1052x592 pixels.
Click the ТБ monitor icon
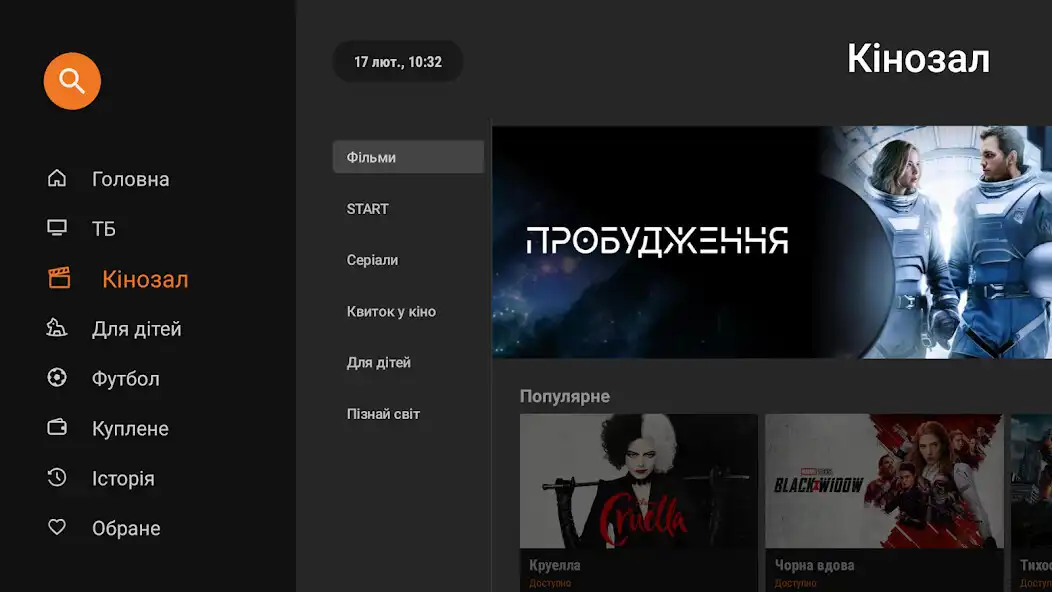[59, 228]
